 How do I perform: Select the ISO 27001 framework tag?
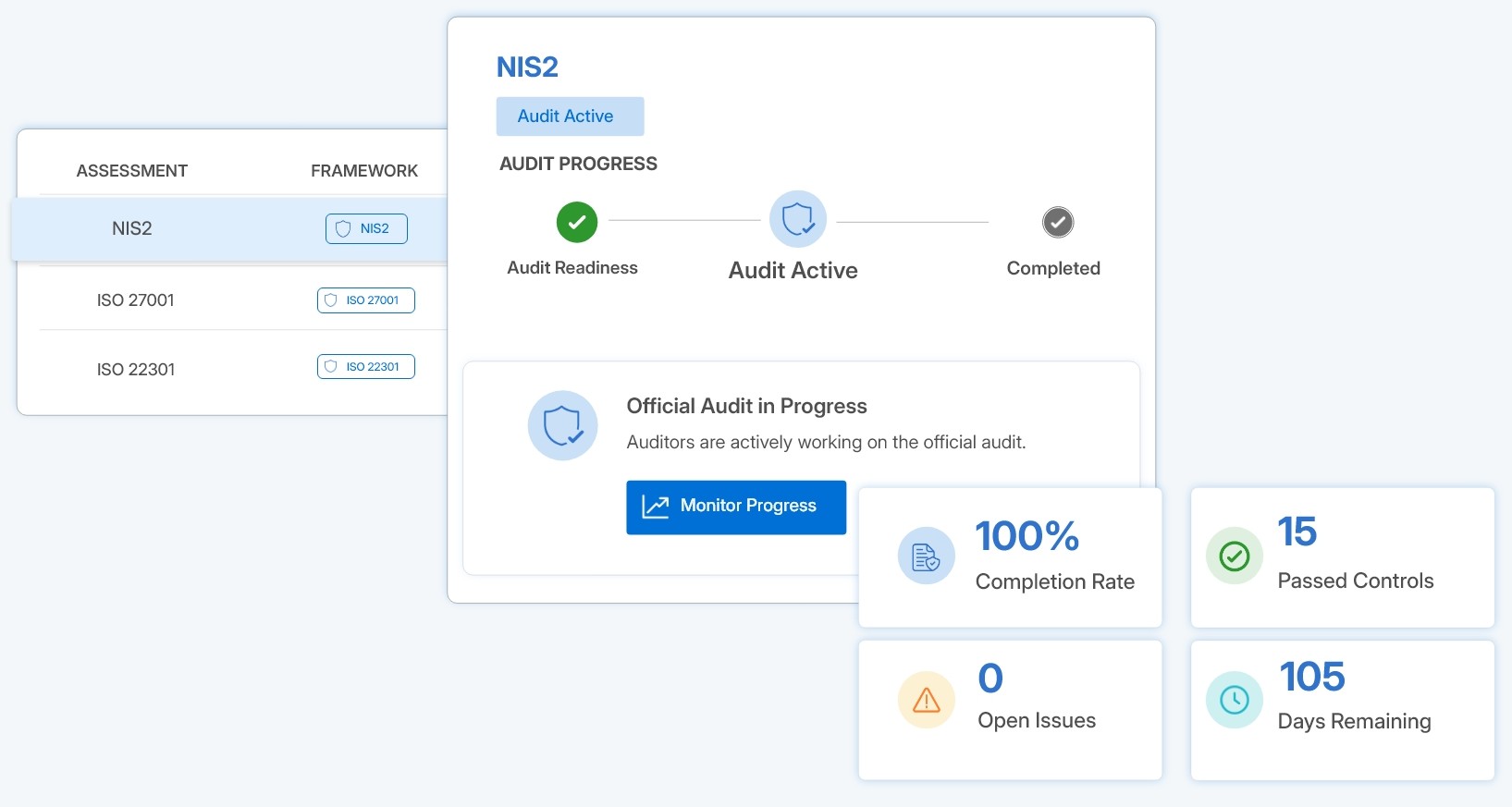pyautogui.click(x=366, y=300)
